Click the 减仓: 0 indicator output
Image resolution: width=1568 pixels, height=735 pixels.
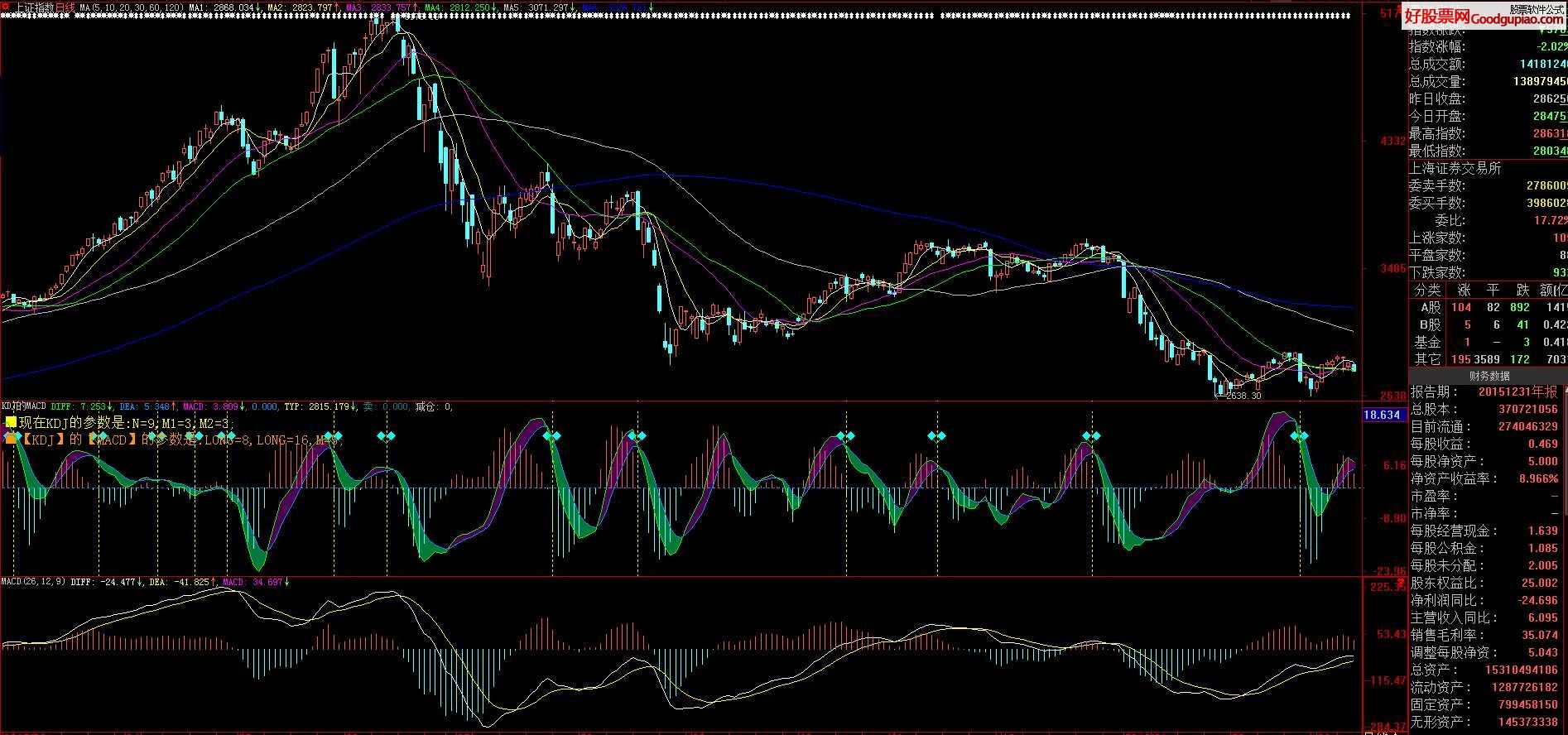pos(434,406)
